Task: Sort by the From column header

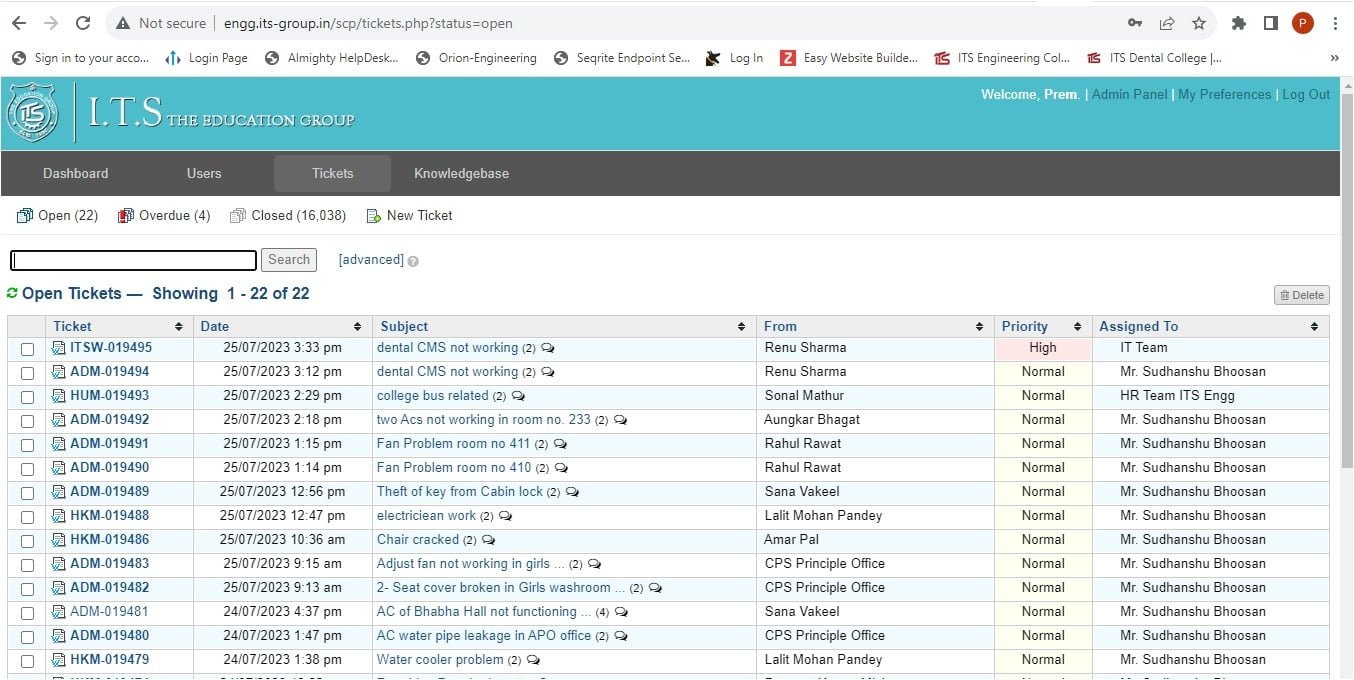Action: click(x=875, y=326)
